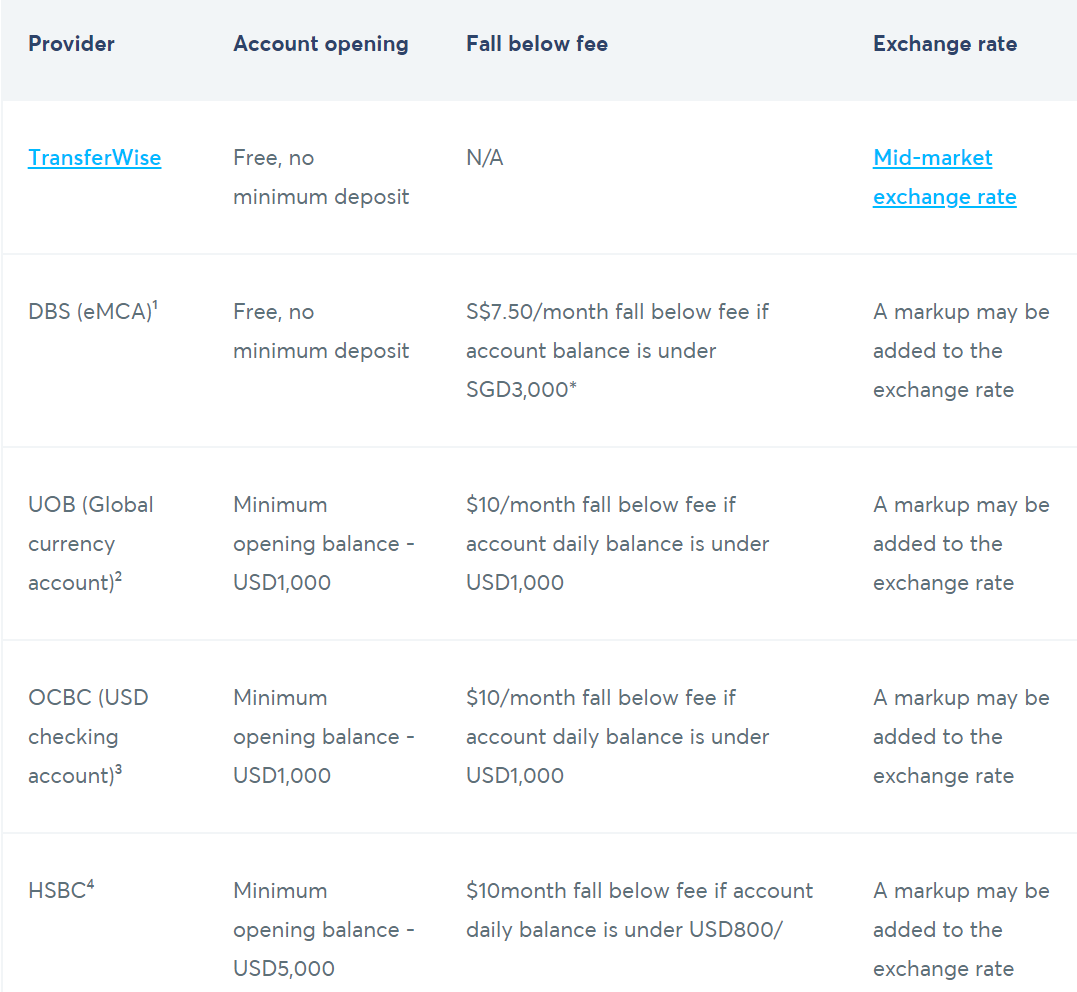The height and width of the screenshot is (992, 1077).
Task: Click the N/A fee cell for TransferWise
Action: (484, 158)
